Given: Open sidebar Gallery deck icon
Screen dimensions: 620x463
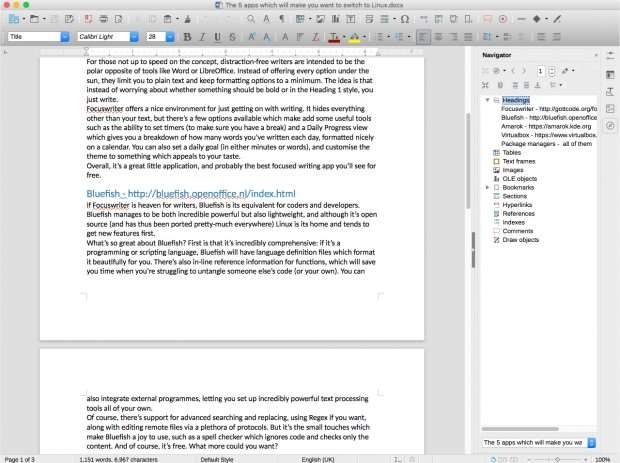Looking at the screenshot, I should [x=610, y=109].
